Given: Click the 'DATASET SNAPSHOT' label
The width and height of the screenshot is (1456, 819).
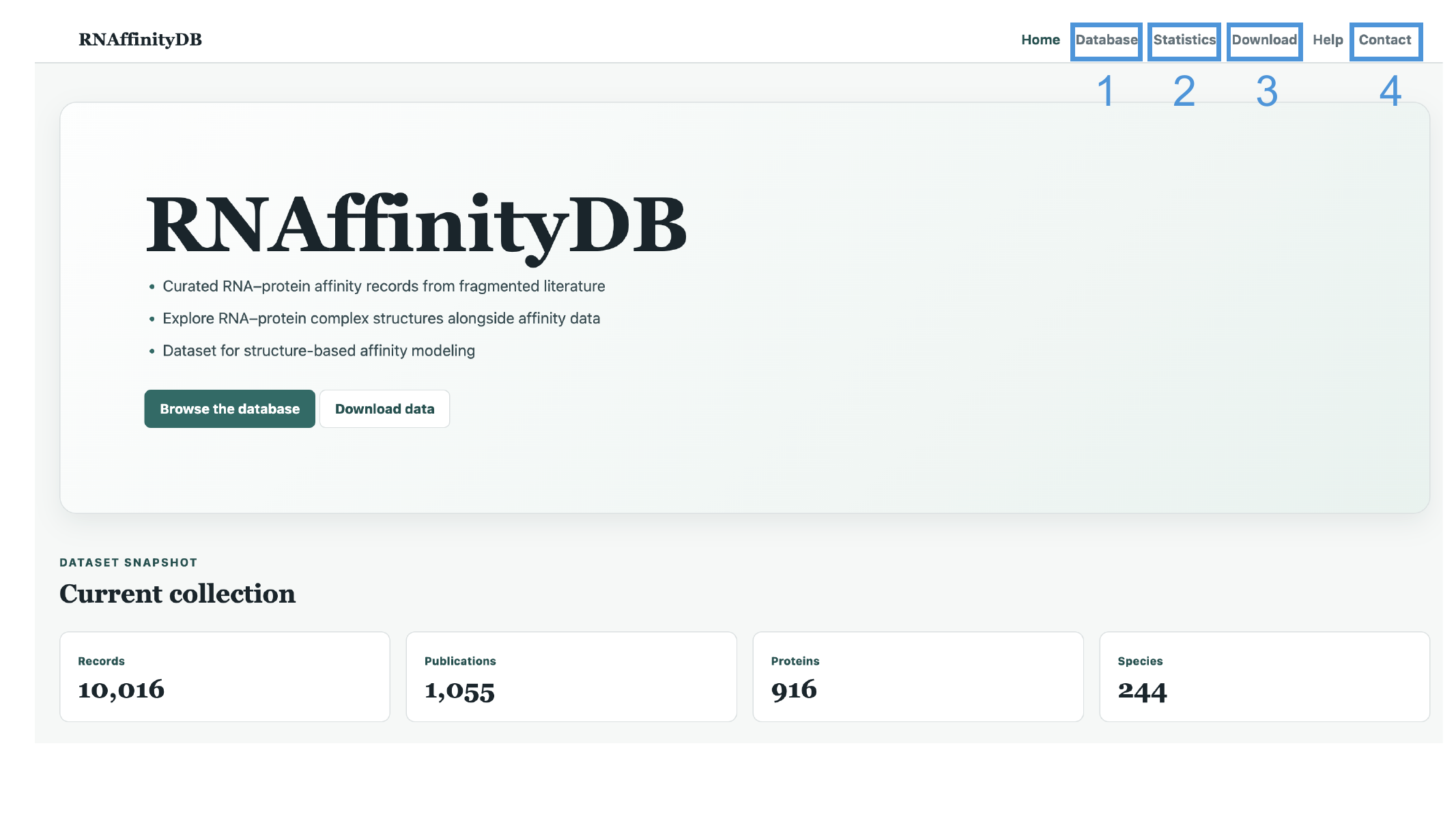Looking at the screenshot, I should [x=128, y=562].
